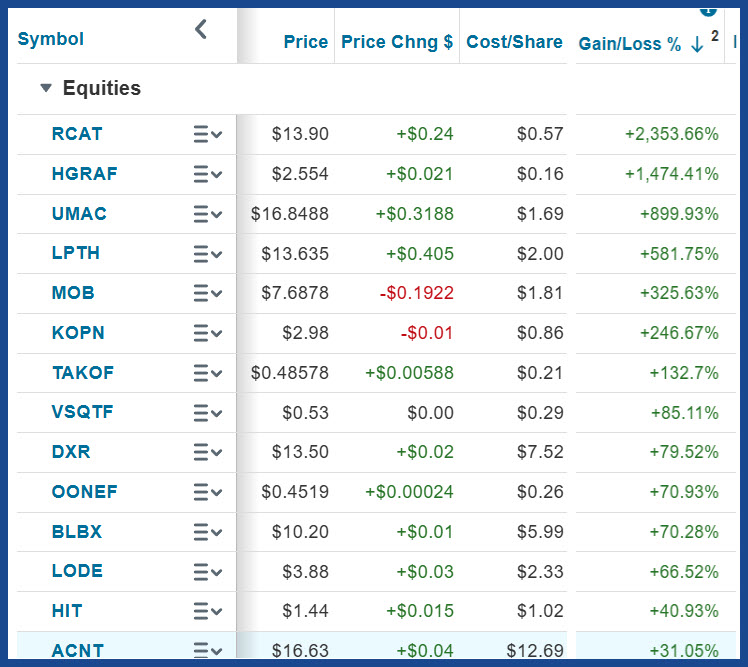Open the action menu icon for TAKOF
Image resolution: width=748 pixels, height=667 pixels.
(208, 373)
